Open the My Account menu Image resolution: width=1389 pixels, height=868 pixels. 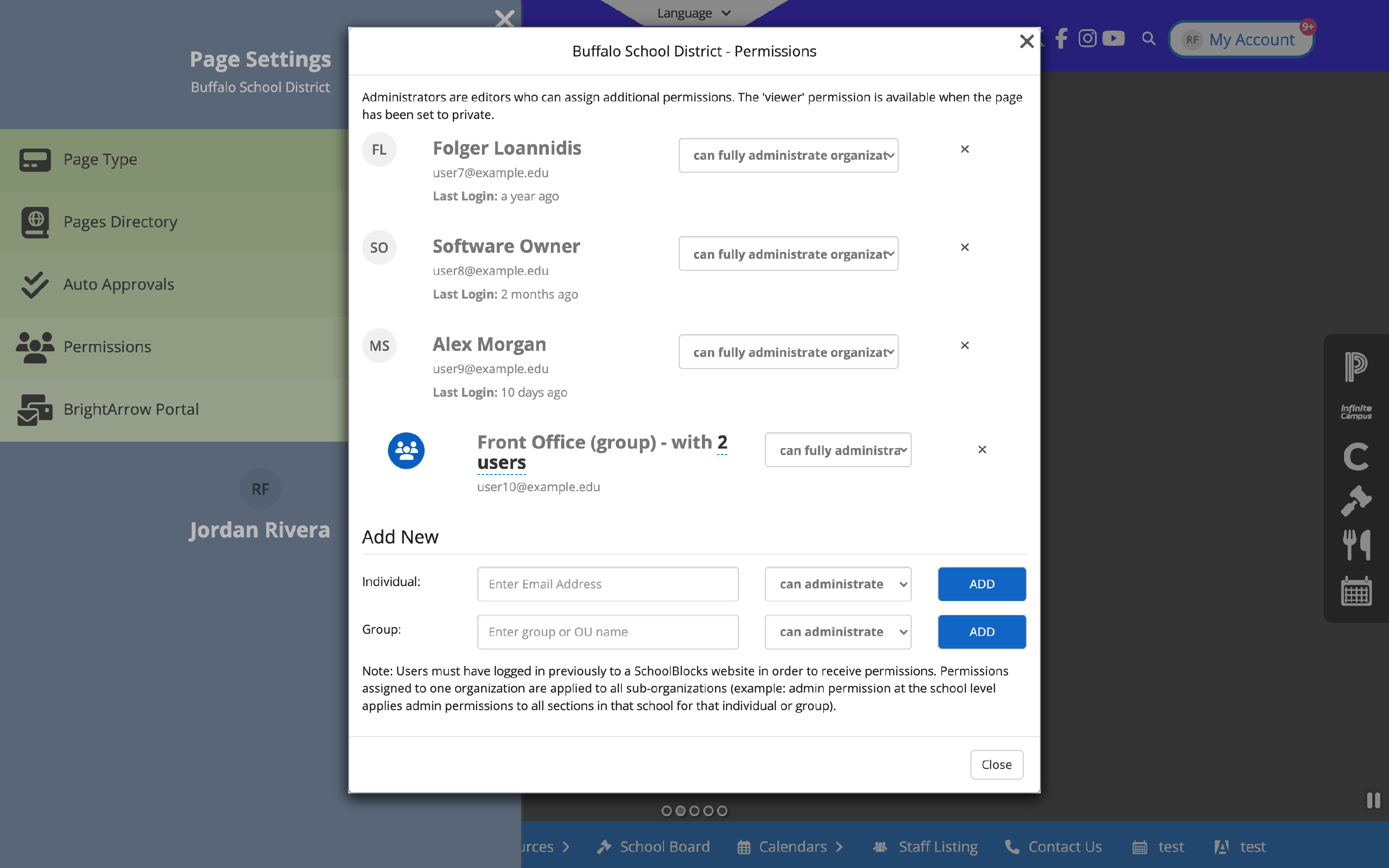[1241, 40]
